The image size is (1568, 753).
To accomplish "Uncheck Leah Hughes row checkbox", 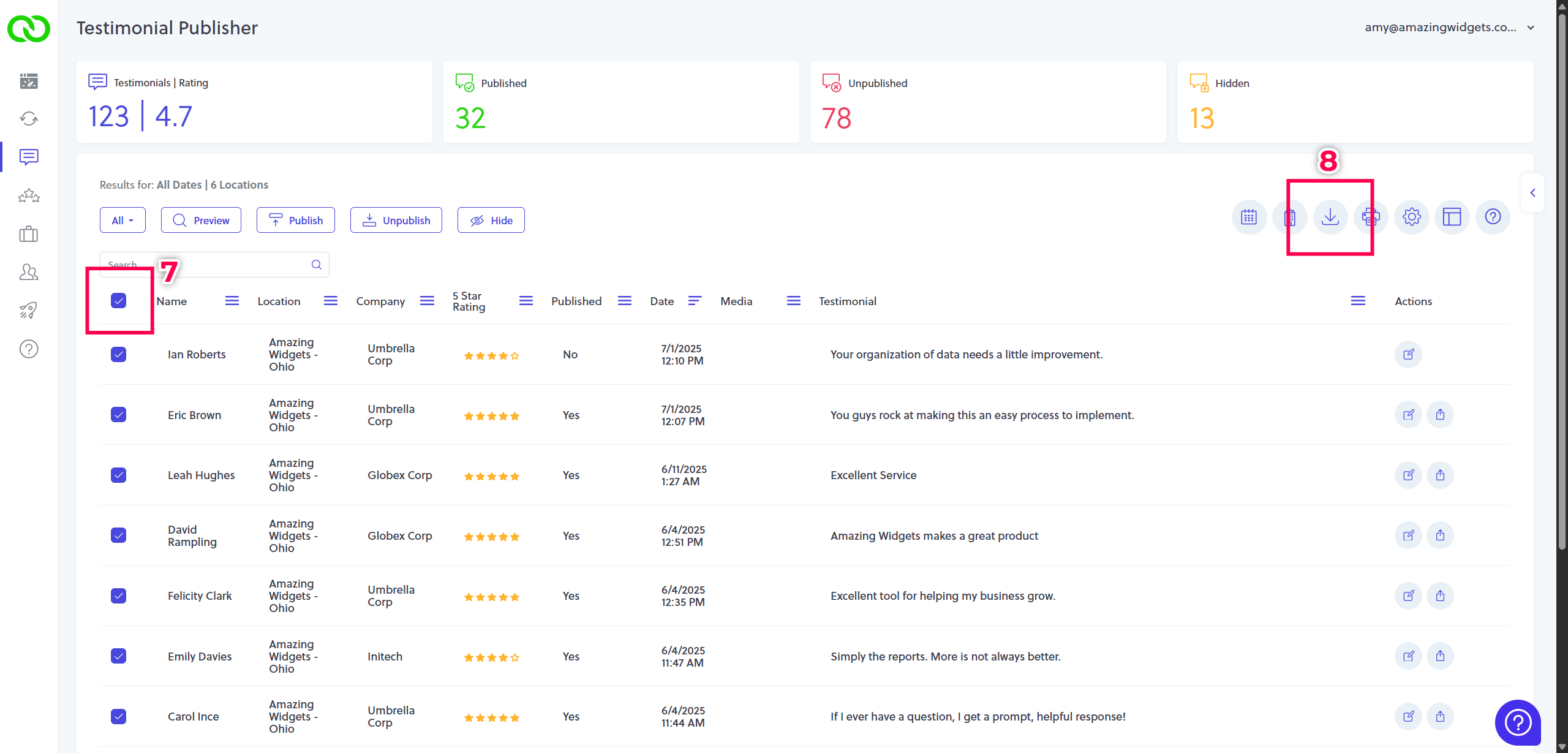I will click(118, 475).
